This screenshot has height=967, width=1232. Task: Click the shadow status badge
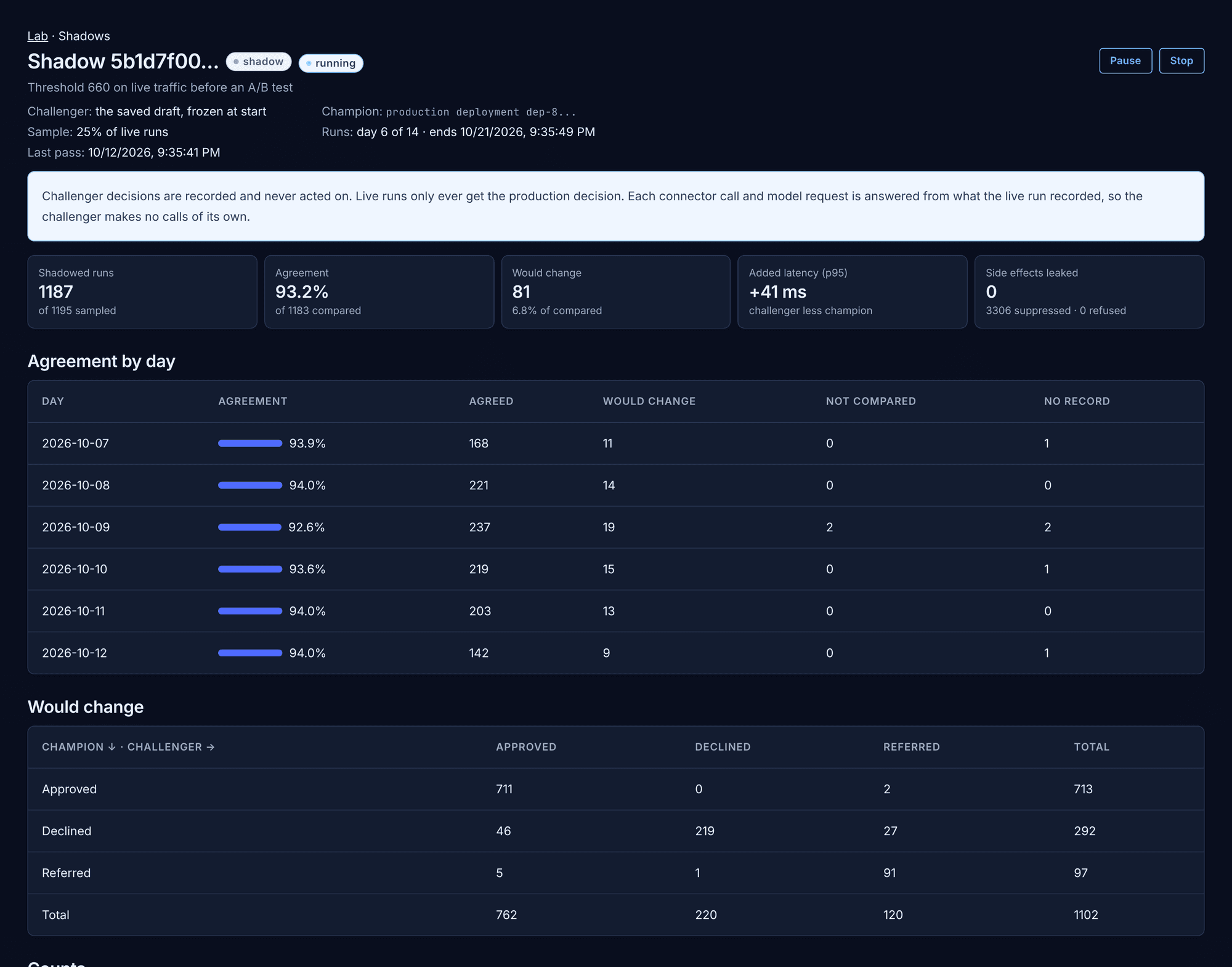tap(259, 62)
